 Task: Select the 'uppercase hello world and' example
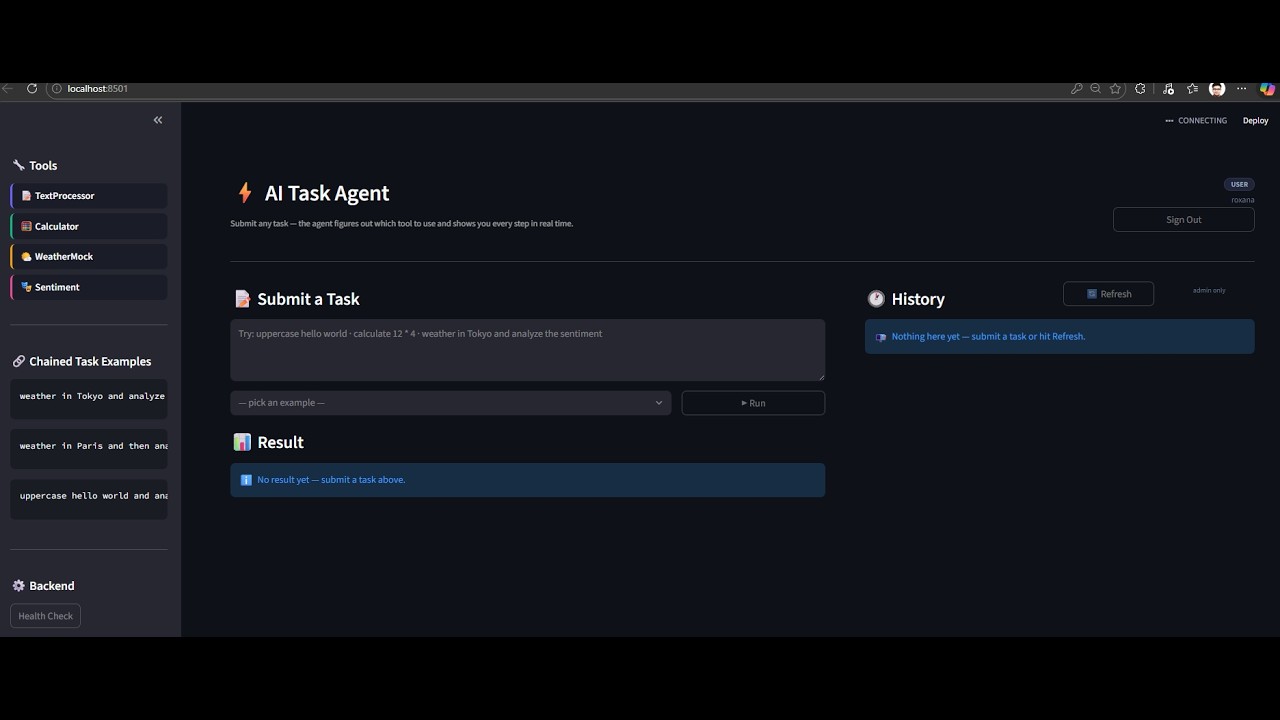pyautogui.click(x=89, y=497)
